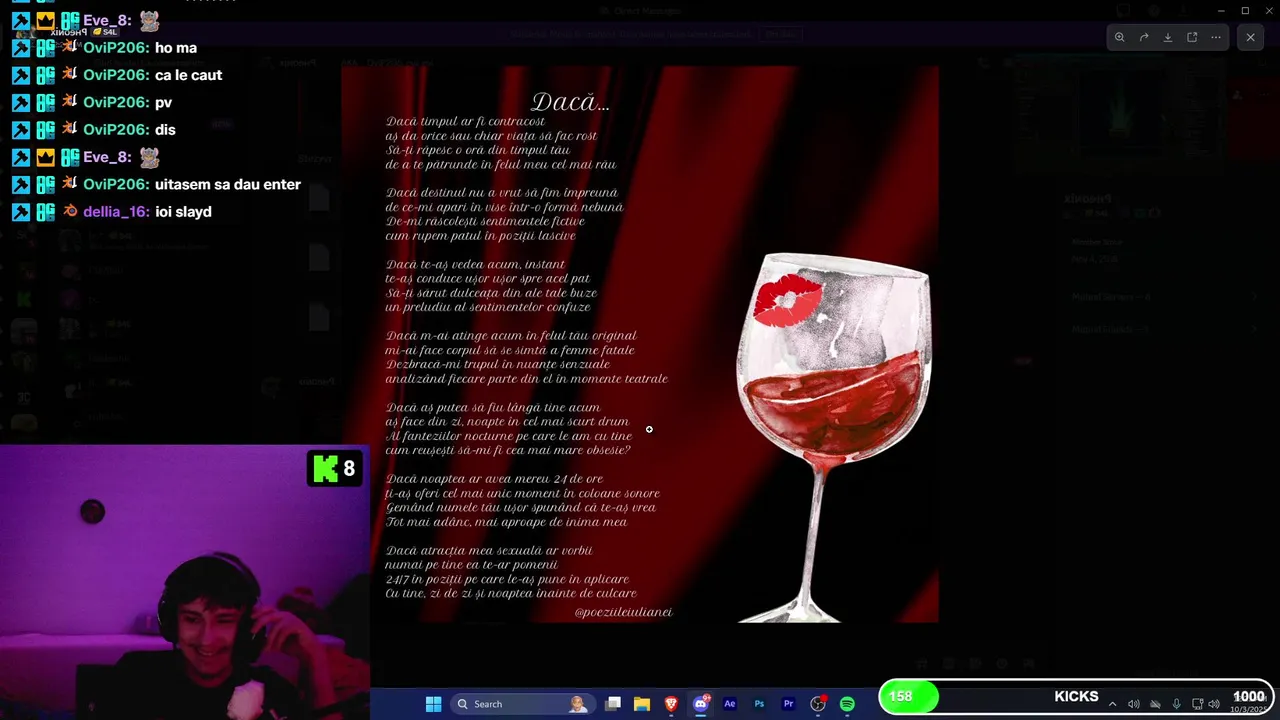Forward the image with the arrow icon
The height and width of the screenshot is (720, 1280).
(x=1144, y=37)
